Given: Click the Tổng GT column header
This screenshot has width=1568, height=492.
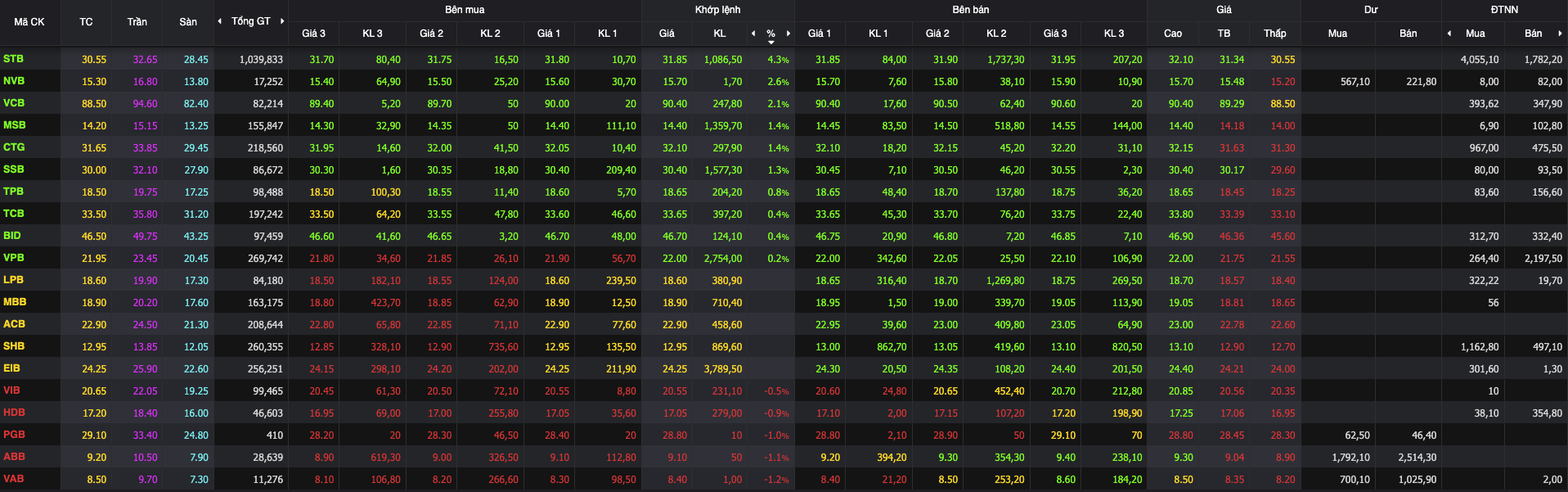Looking at the screenshot, I should 250,21.
